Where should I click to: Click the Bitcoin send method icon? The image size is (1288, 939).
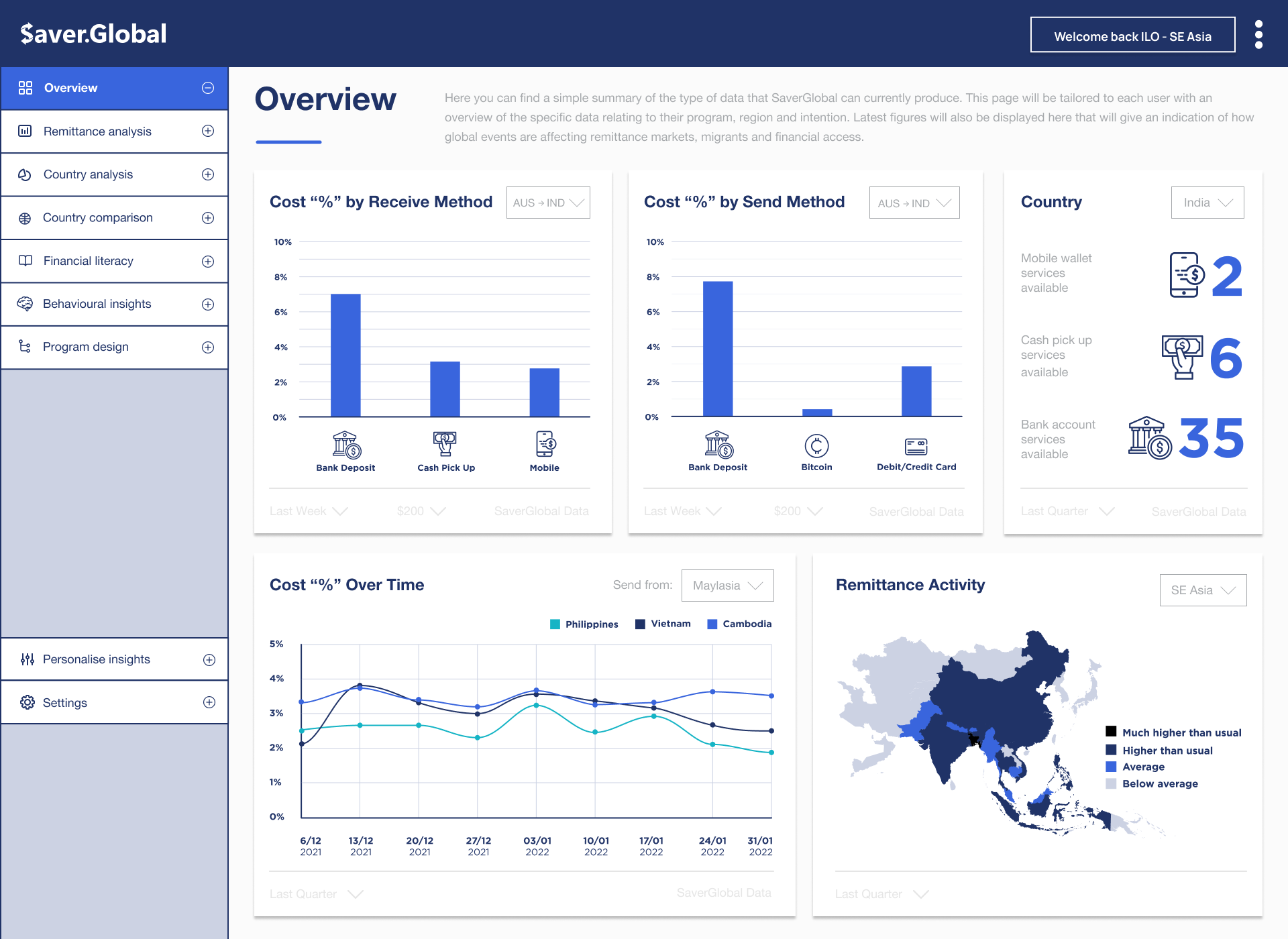(x=816, y=445)
